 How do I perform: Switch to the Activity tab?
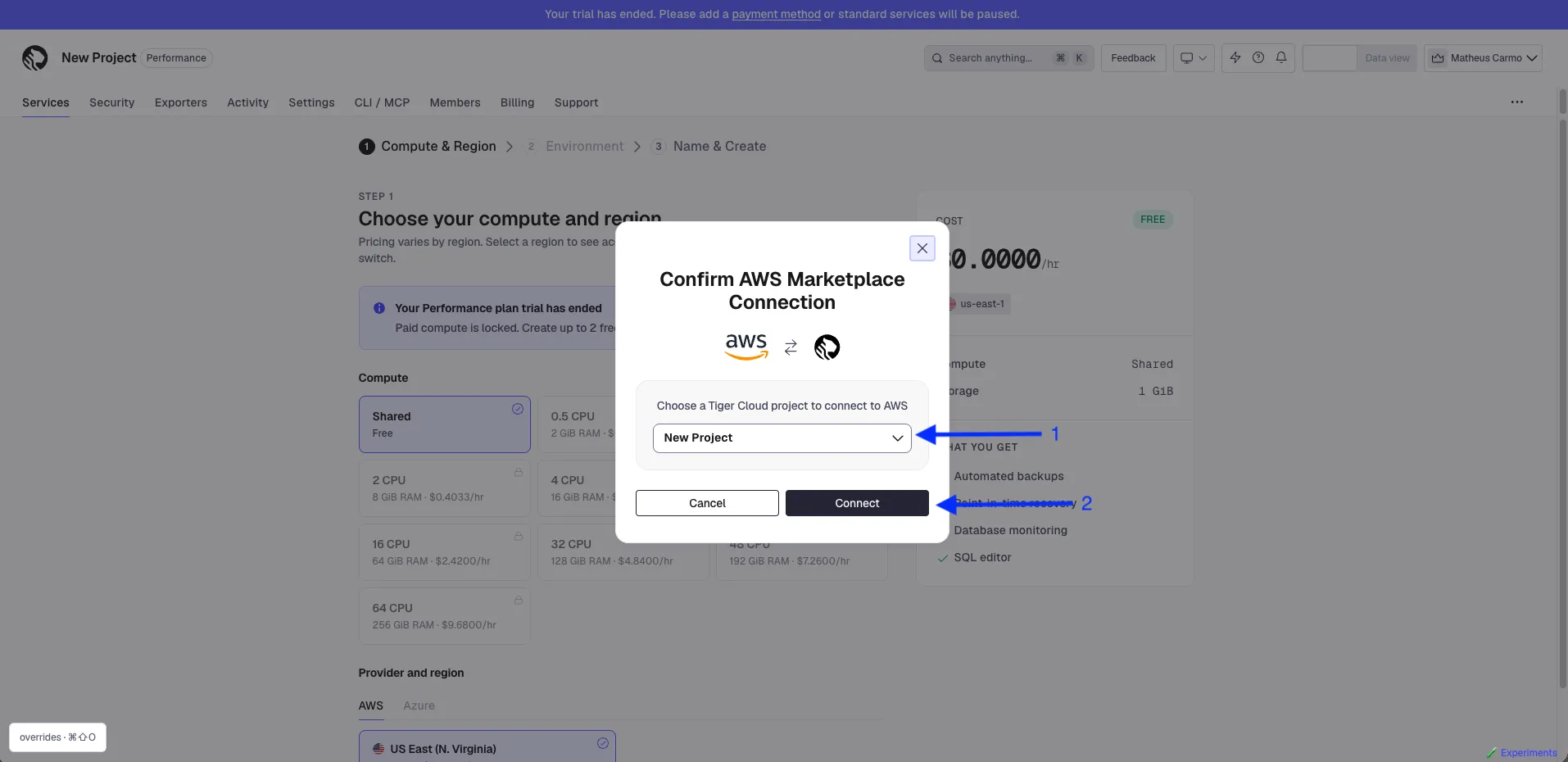coord(247,102)
